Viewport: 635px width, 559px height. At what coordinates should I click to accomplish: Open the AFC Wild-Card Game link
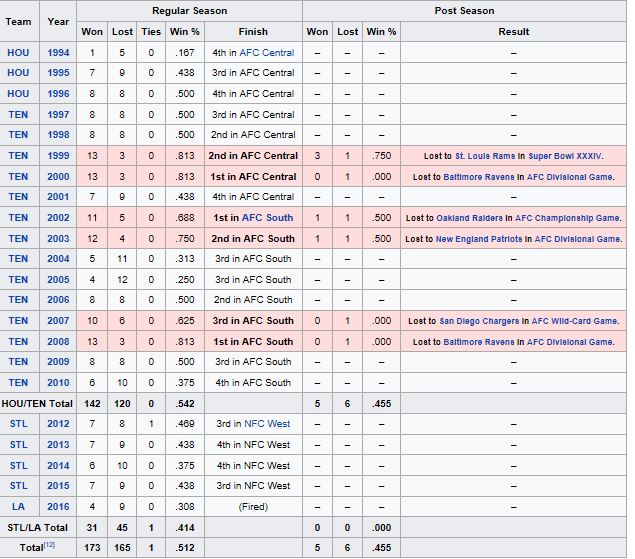pos(575,321)
